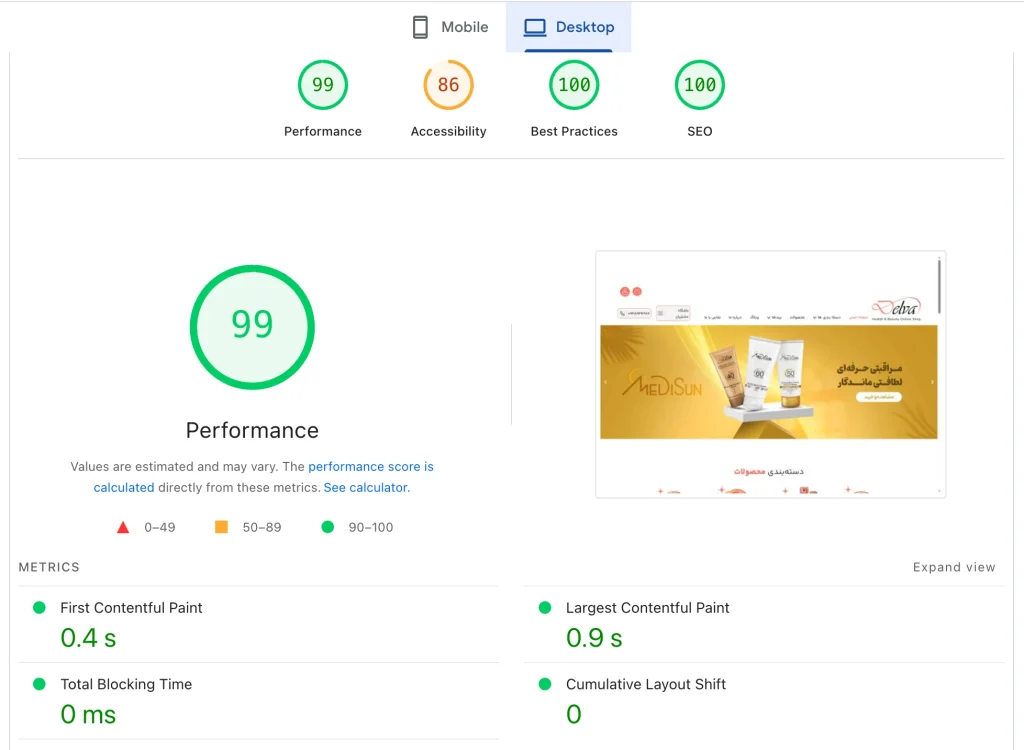This screenshot has height=750, width=1024.
Task: Expand the Largest Contentful Paint metric
Action: (764, 624)
